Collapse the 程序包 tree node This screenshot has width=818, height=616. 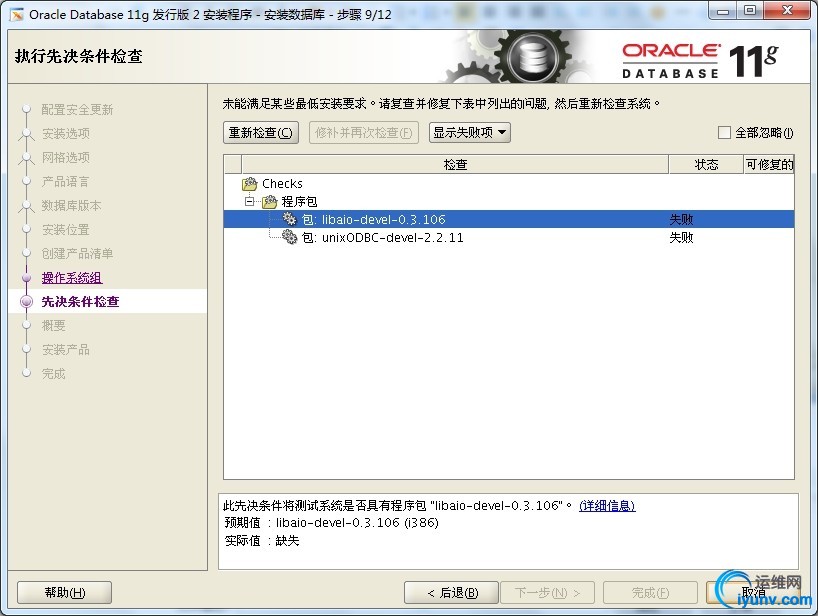point(250,201)
